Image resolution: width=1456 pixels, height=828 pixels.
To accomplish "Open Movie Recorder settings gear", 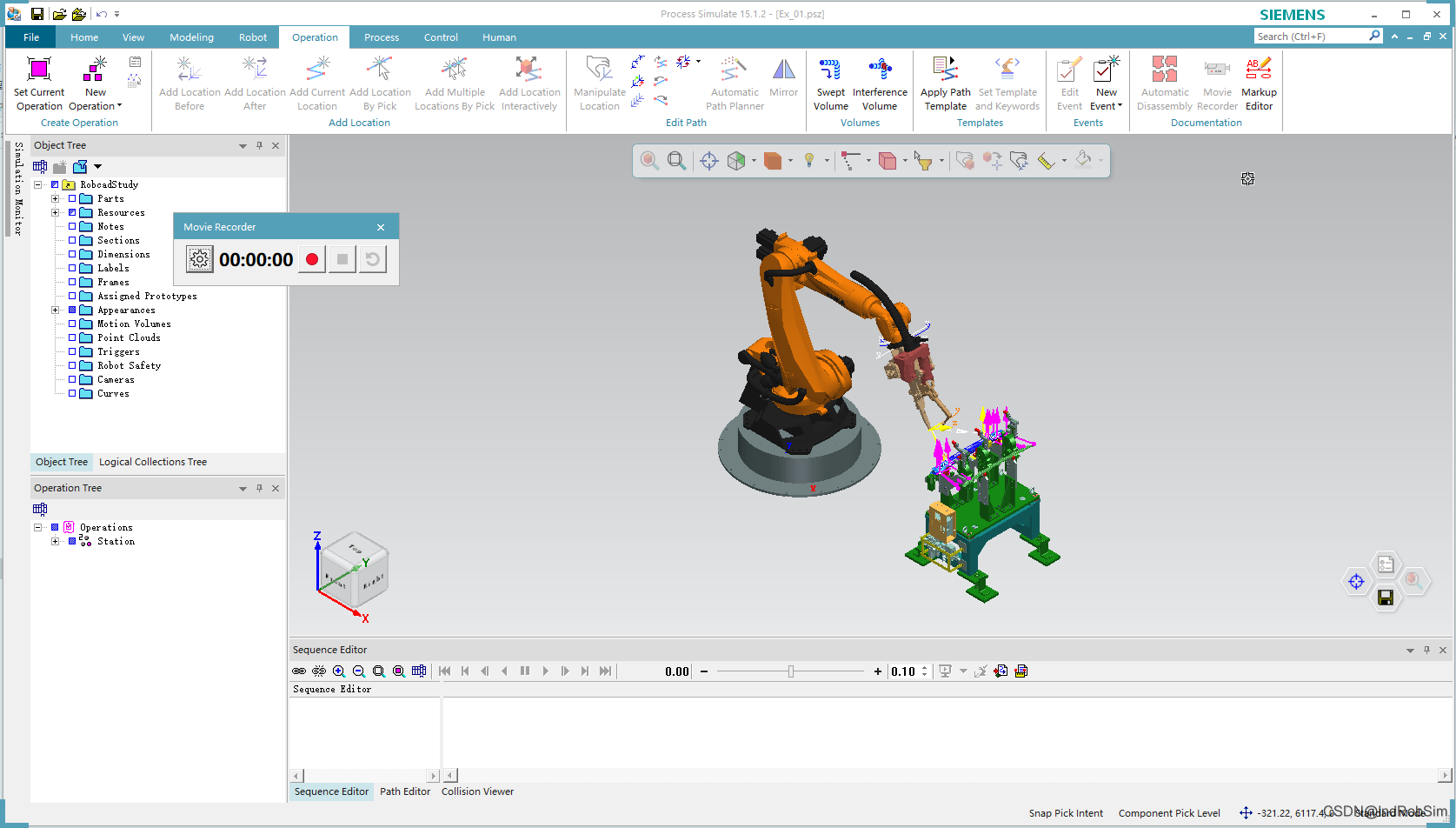I will (x=199, y=259).
